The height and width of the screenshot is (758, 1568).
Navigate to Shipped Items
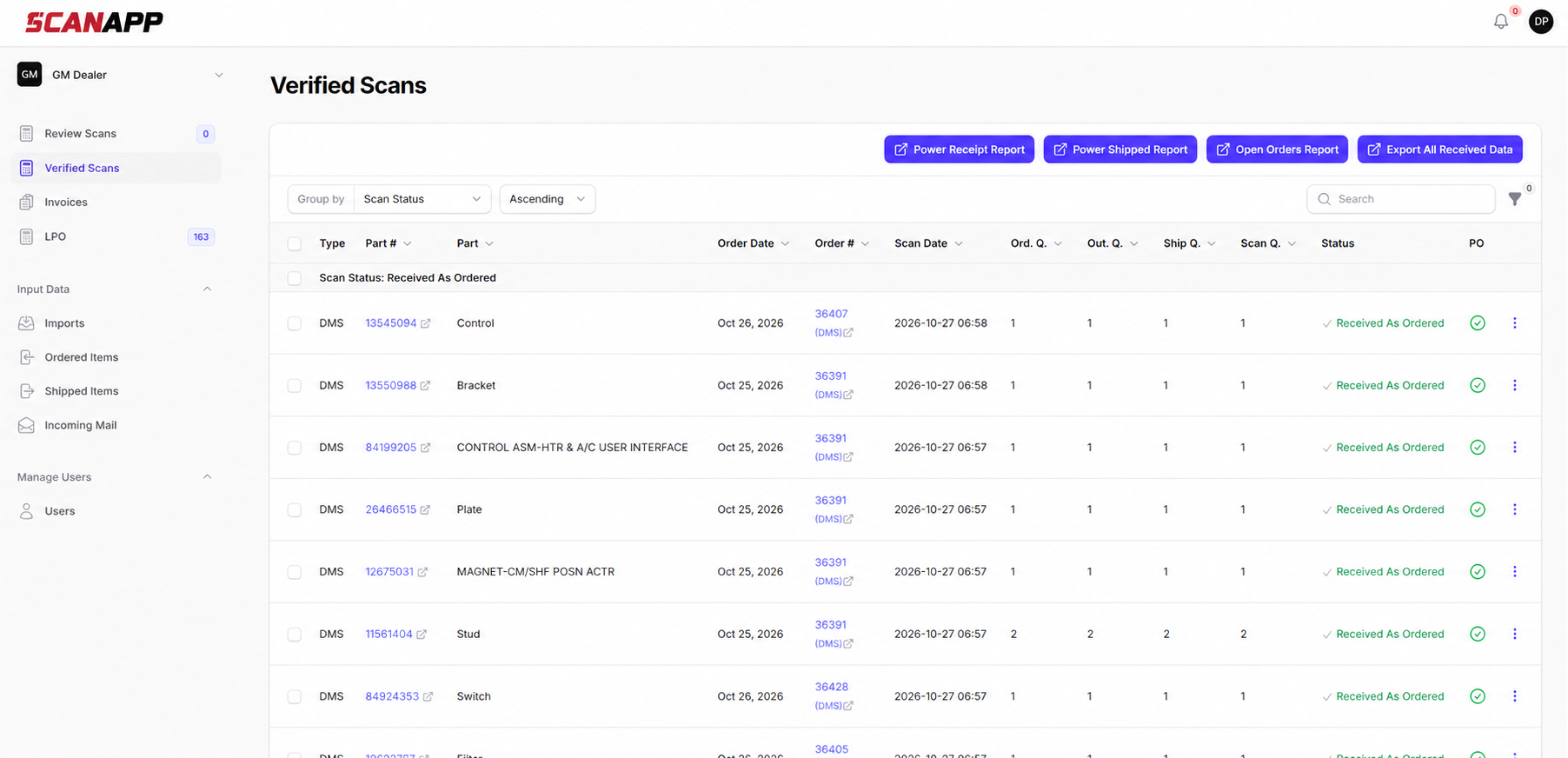click(116, 391)
